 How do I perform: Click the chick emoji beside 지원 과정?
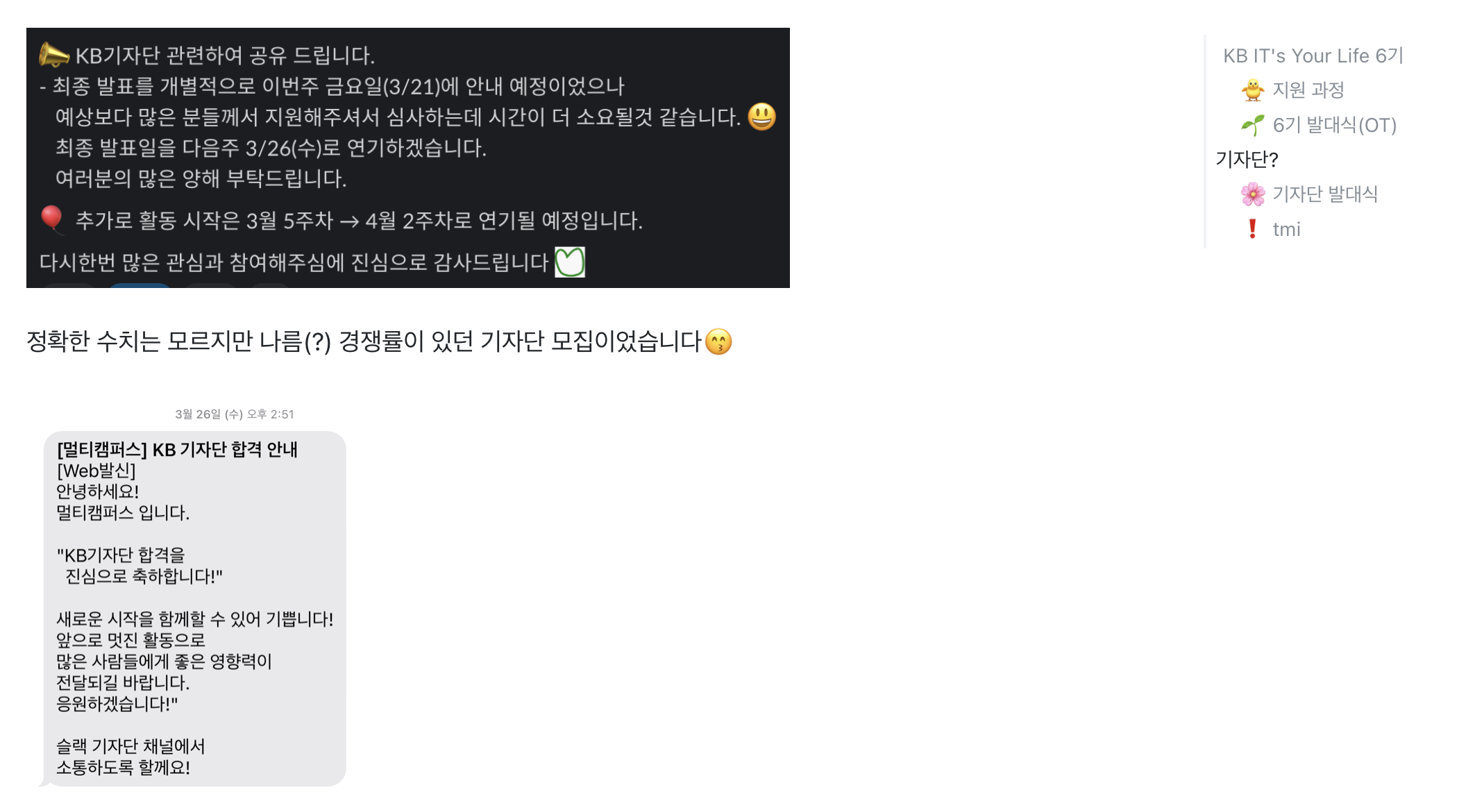1253,90
